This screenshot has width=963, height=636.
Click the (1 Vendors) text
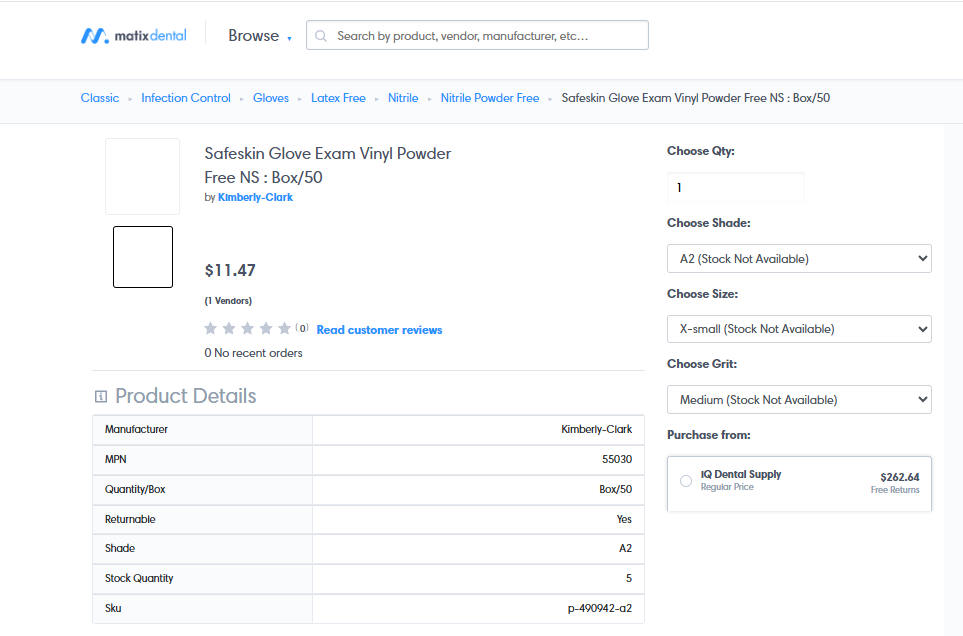(x=228, y=301)
